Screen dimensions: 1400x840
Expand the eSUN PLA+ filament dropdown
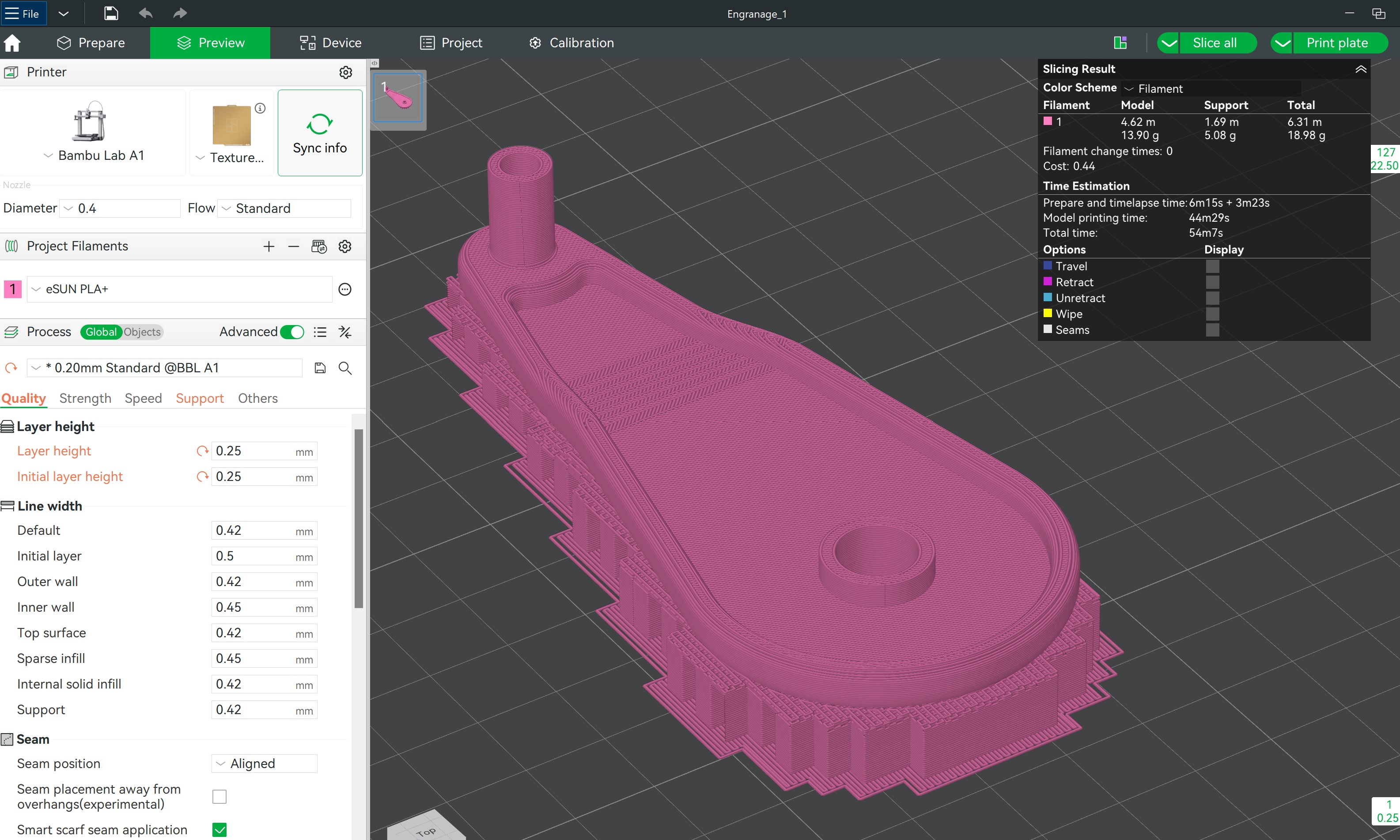179,289
